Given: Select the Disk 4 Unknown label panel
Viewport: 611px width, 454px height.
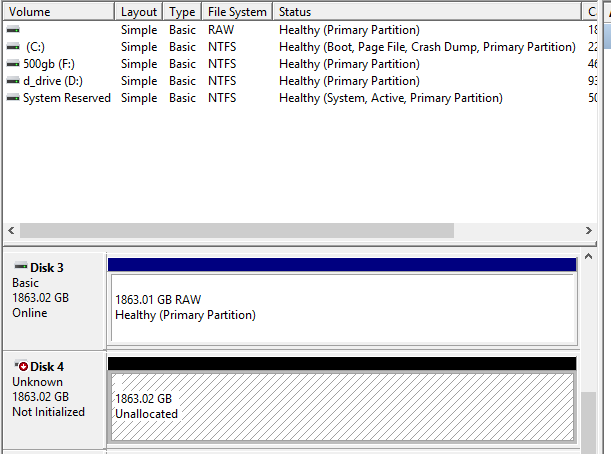Looking at the screenshot, I should (x=55, y=400).
